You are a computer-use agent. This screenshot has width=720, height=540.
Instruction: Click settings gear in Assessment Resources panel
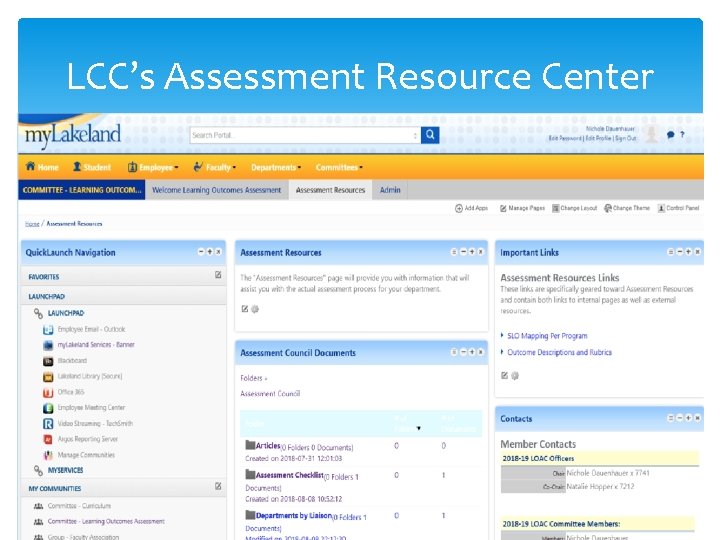(x=255, y=309)
